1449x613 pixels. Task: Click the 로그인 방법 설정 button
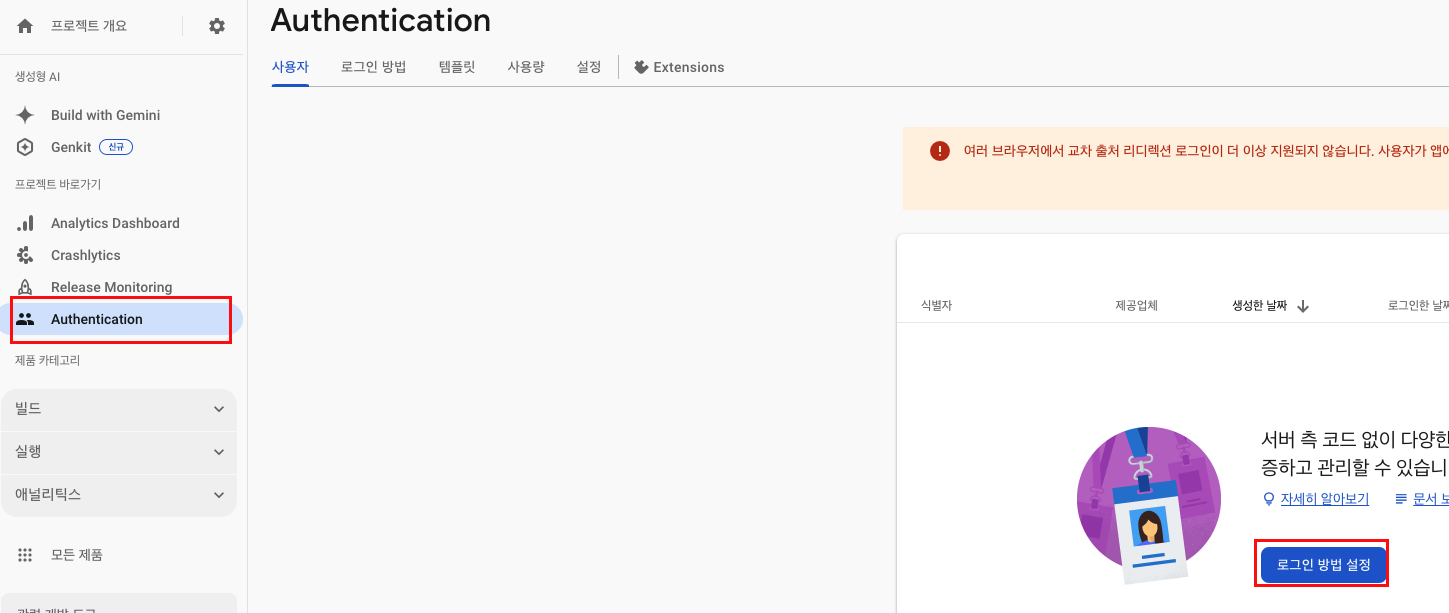coord(1323,565)
